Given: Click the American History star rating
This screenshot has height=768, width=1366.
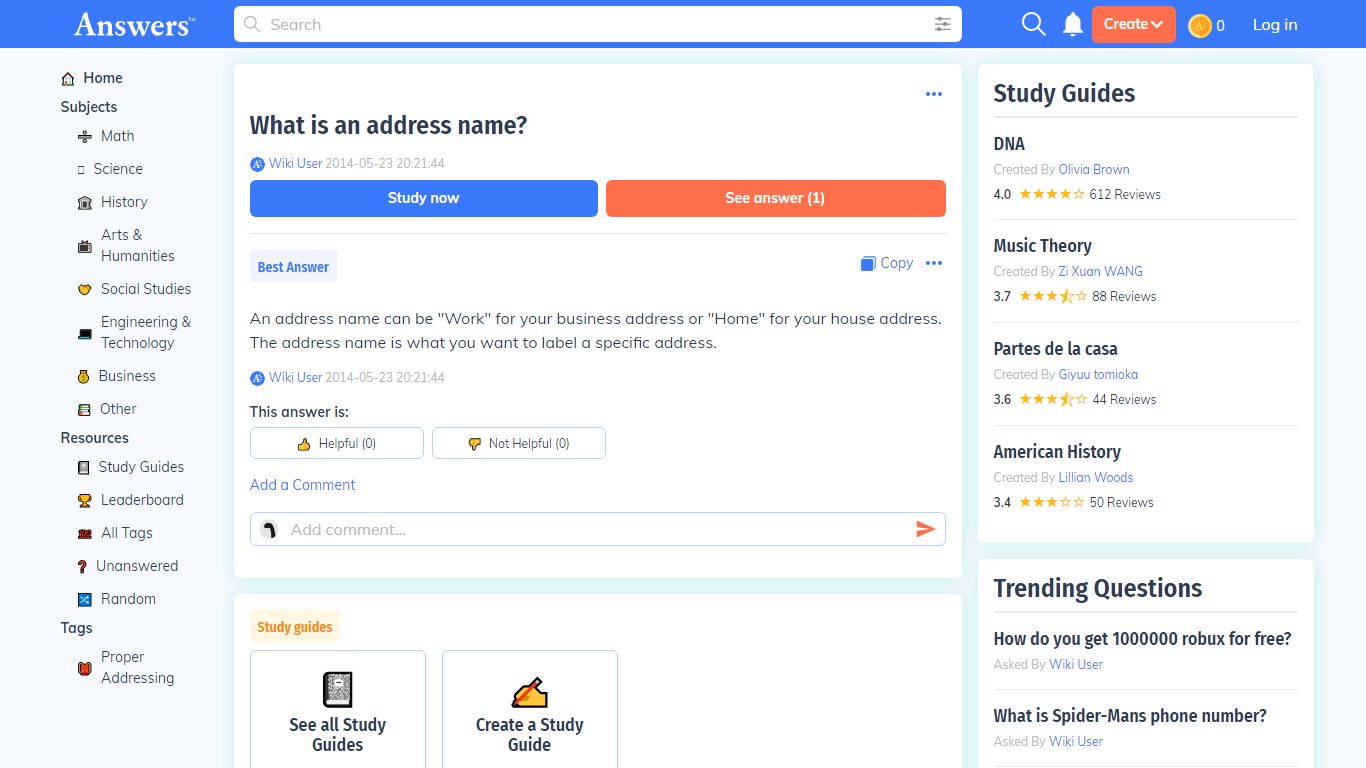Looking at the screenshot, I should pyautogui.click(x=1051, y=502).
